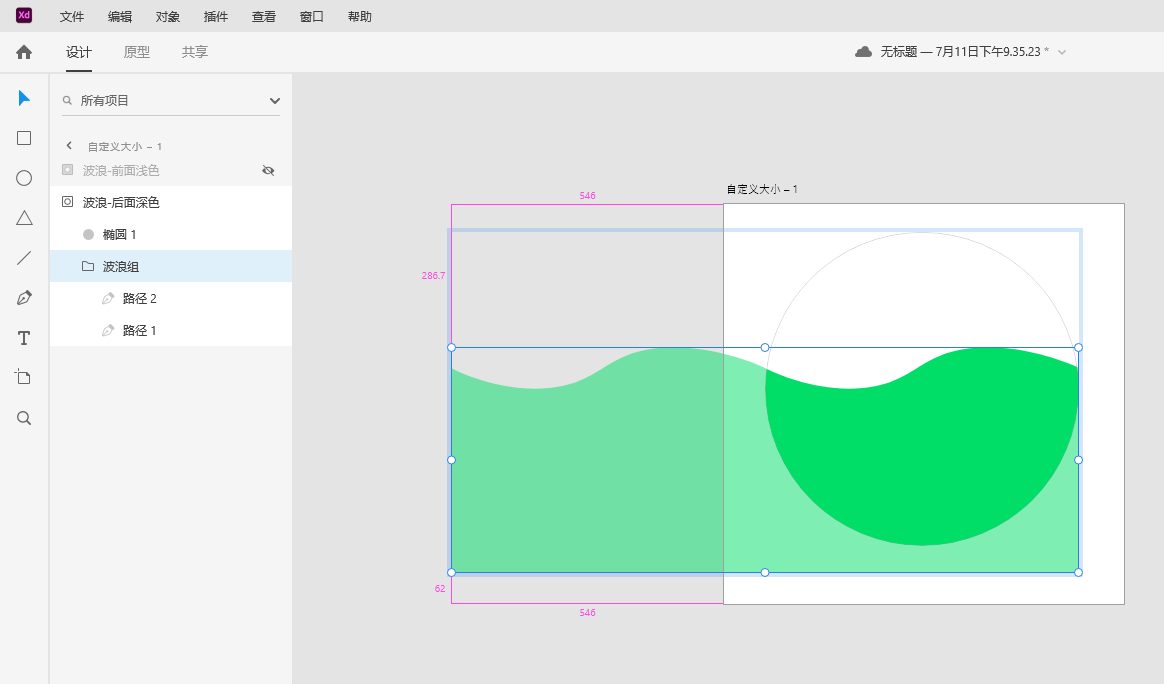The height and width of the screenshot is (684, 1164).
Task: Pick the Polygon triangle tool
Action: tap(24, 218)
